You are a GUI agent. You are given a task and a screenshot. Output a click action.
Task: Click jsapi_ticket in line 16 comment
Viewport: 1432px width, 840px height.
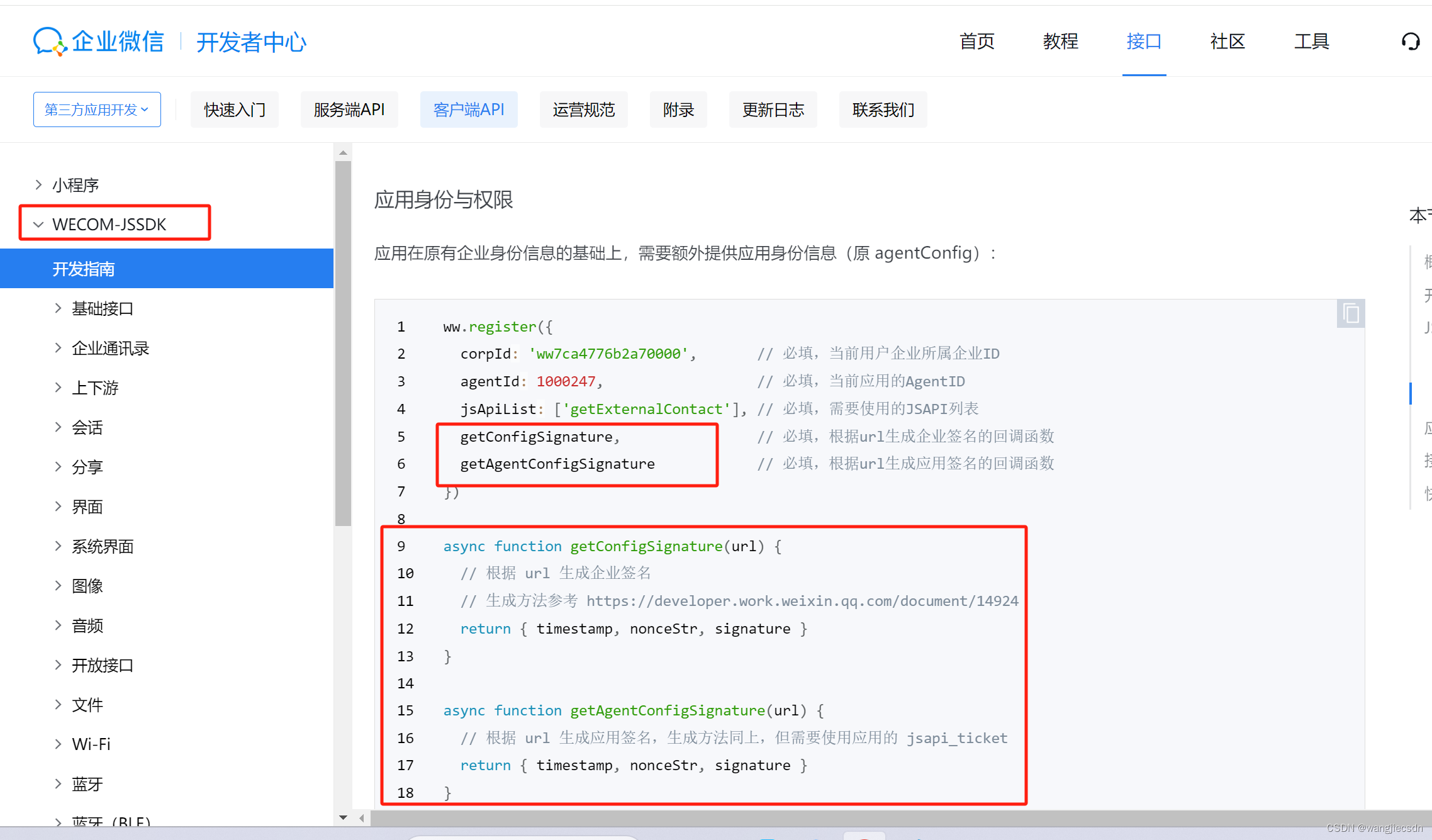(x=957, y=738)
